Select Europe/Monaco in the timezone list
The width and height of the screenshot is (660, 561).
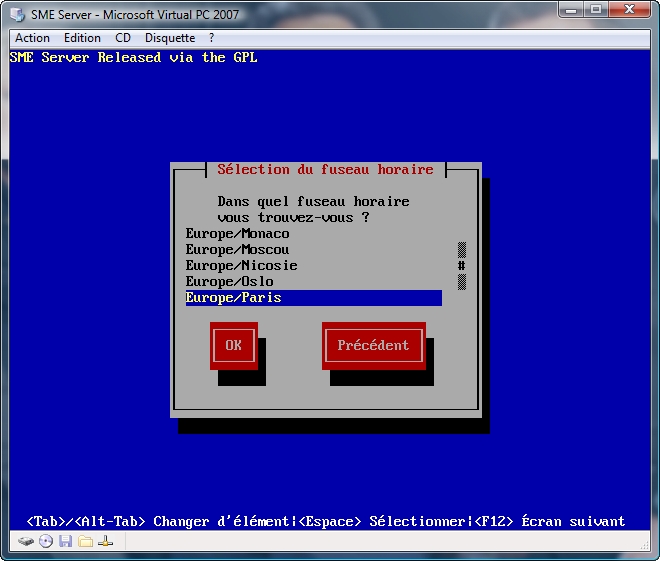(x=314, y=234)
